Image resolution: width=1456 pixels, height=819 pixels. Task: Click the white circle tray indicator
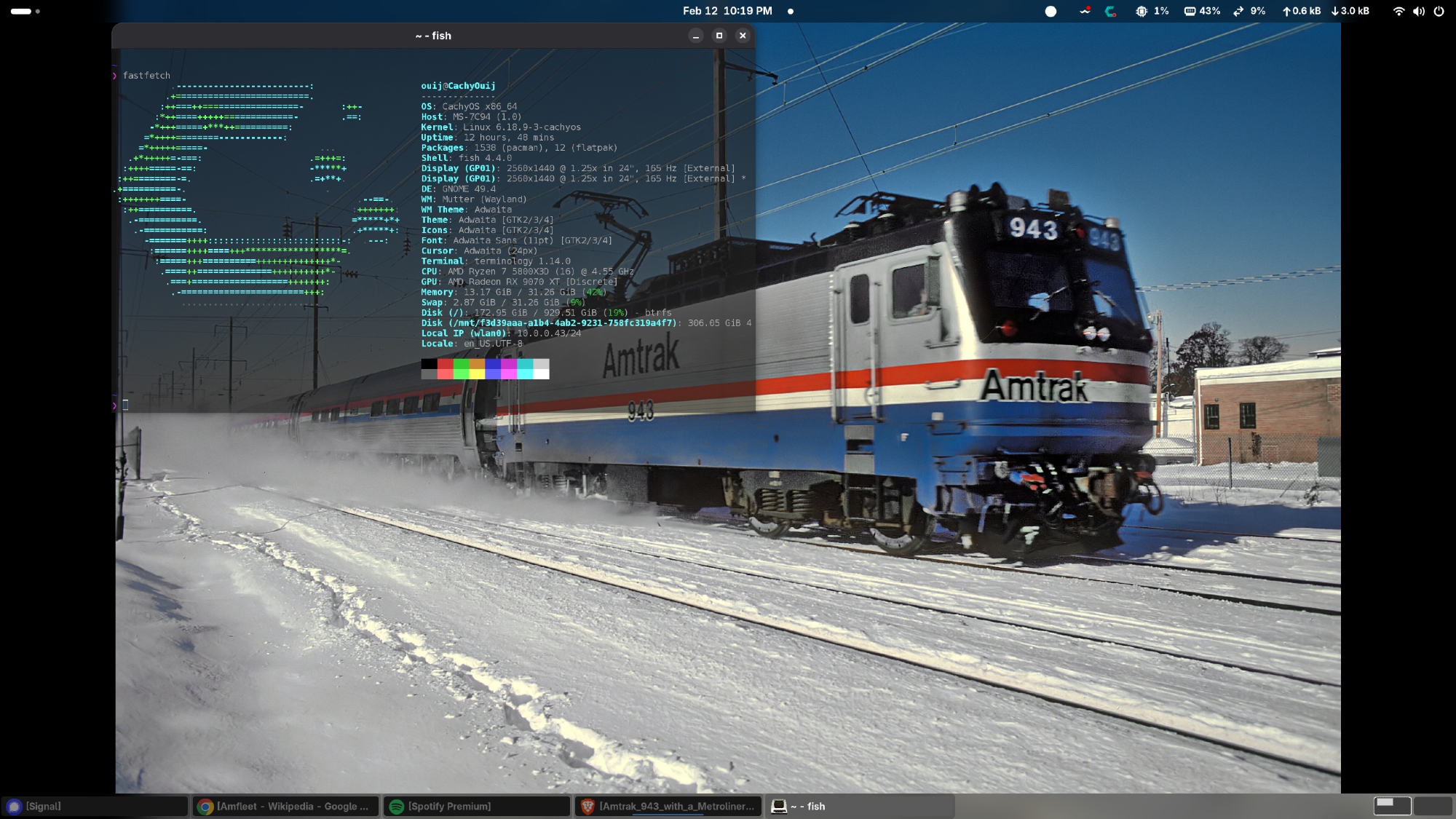point(1051,11)
